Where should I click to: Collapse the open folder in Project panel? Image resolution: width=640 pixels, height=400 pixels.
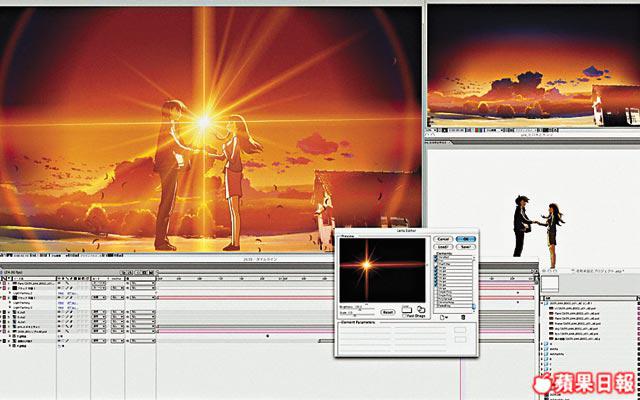coord(542,303)
